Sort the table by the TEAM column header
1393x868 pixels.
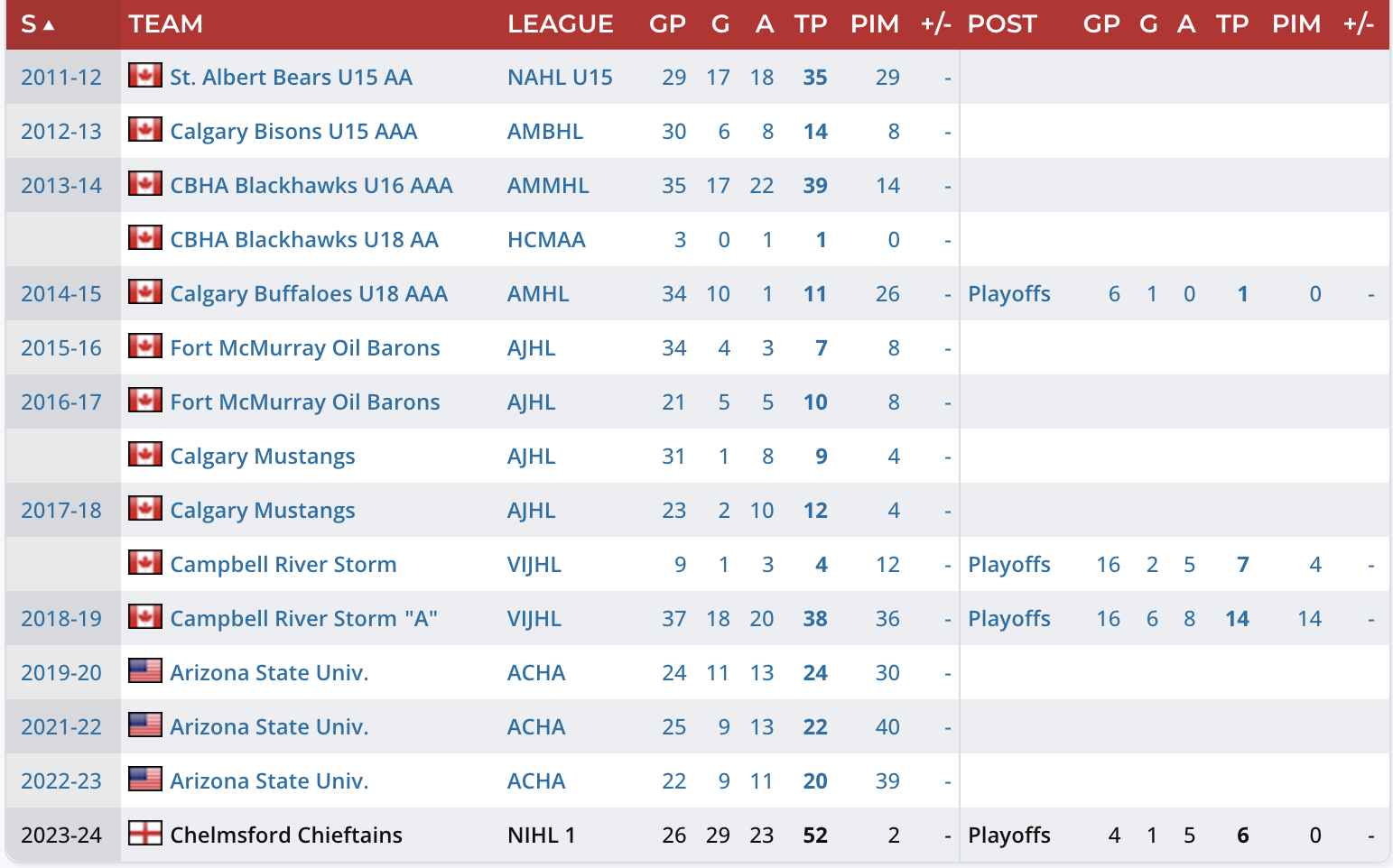click(x=165, y=24)
